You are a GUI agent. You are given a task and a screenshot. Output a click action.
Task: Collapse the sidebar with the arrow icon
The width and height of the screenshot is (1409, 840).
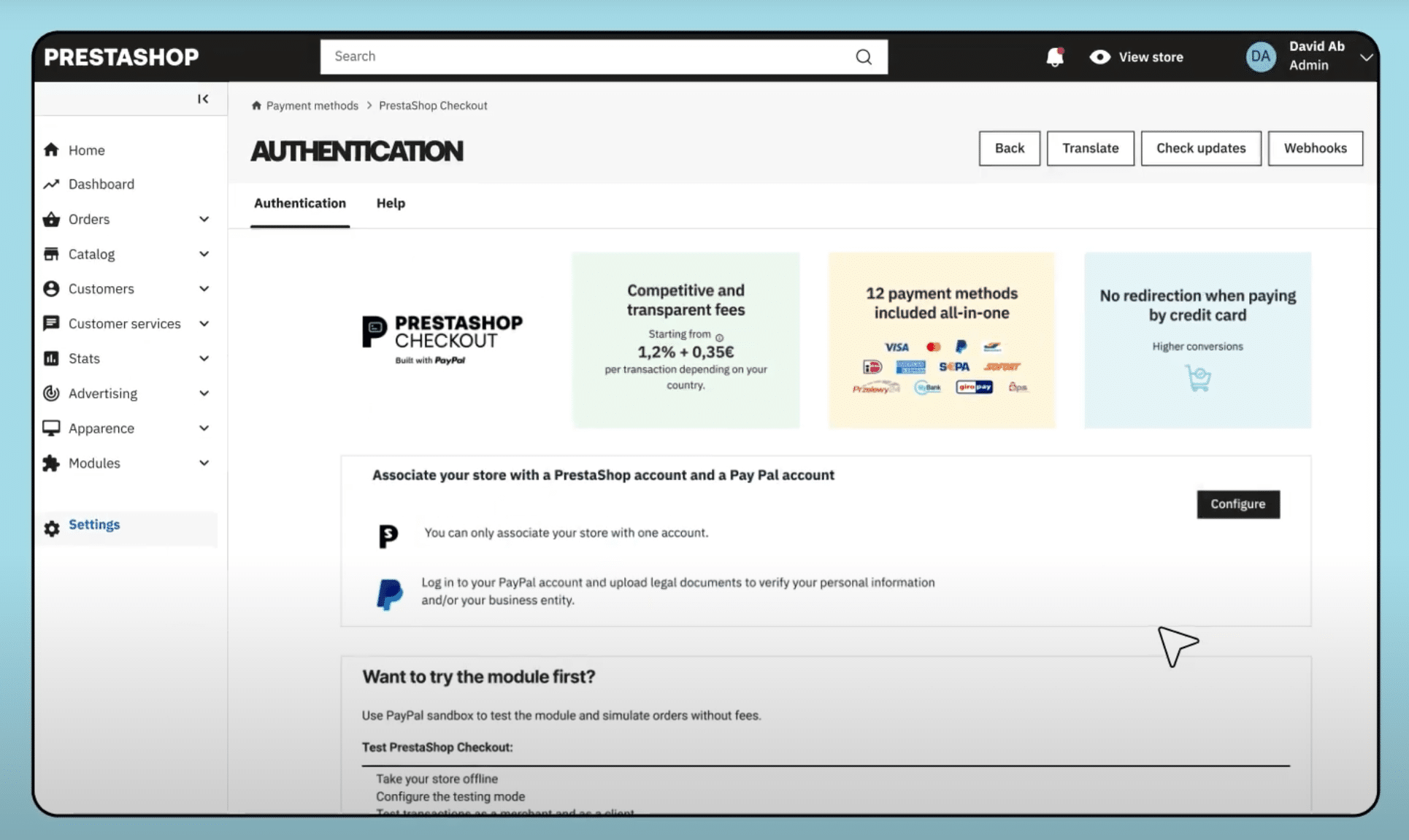pyautogui.click(x=203, y=99)
